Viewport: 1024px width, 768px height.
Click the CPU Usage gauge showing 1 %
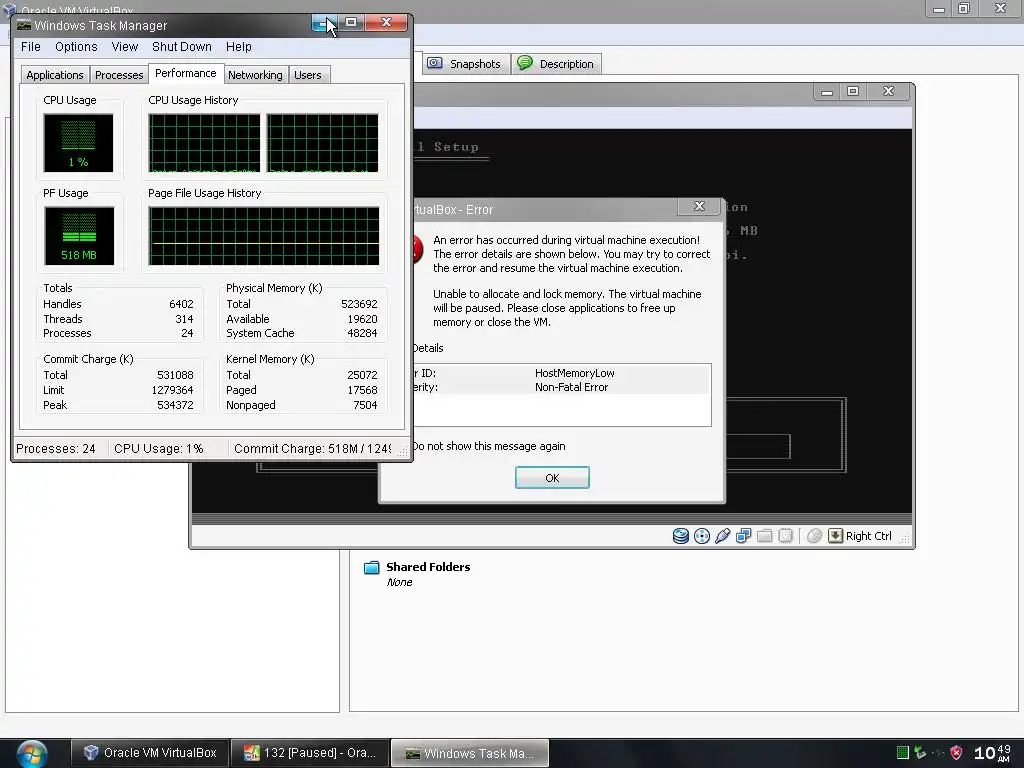pyautogui.click(x=78, y=143)
